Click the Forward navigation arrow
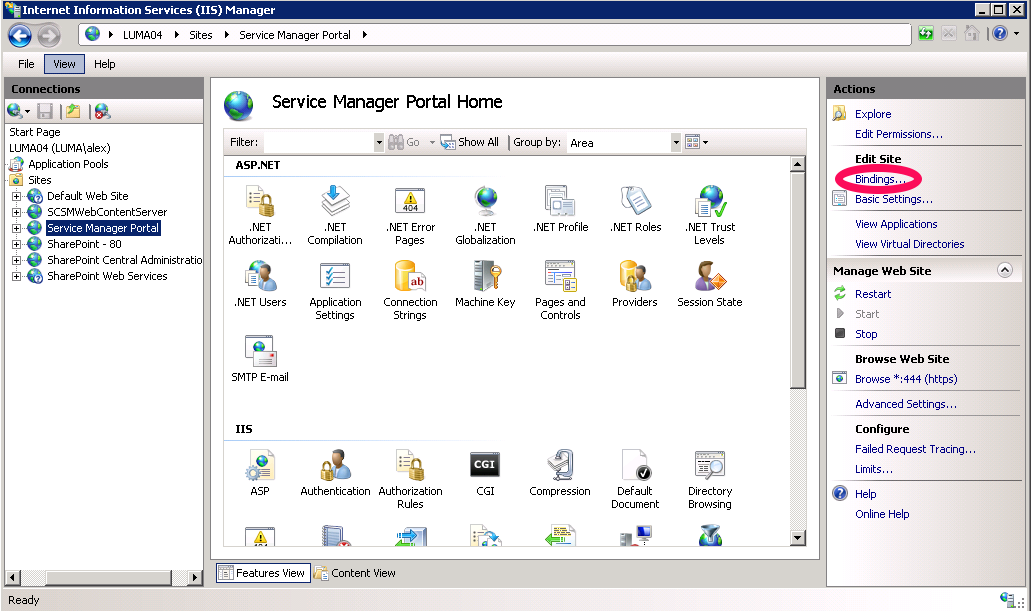Screen dimensions: 1031x611 49,35
